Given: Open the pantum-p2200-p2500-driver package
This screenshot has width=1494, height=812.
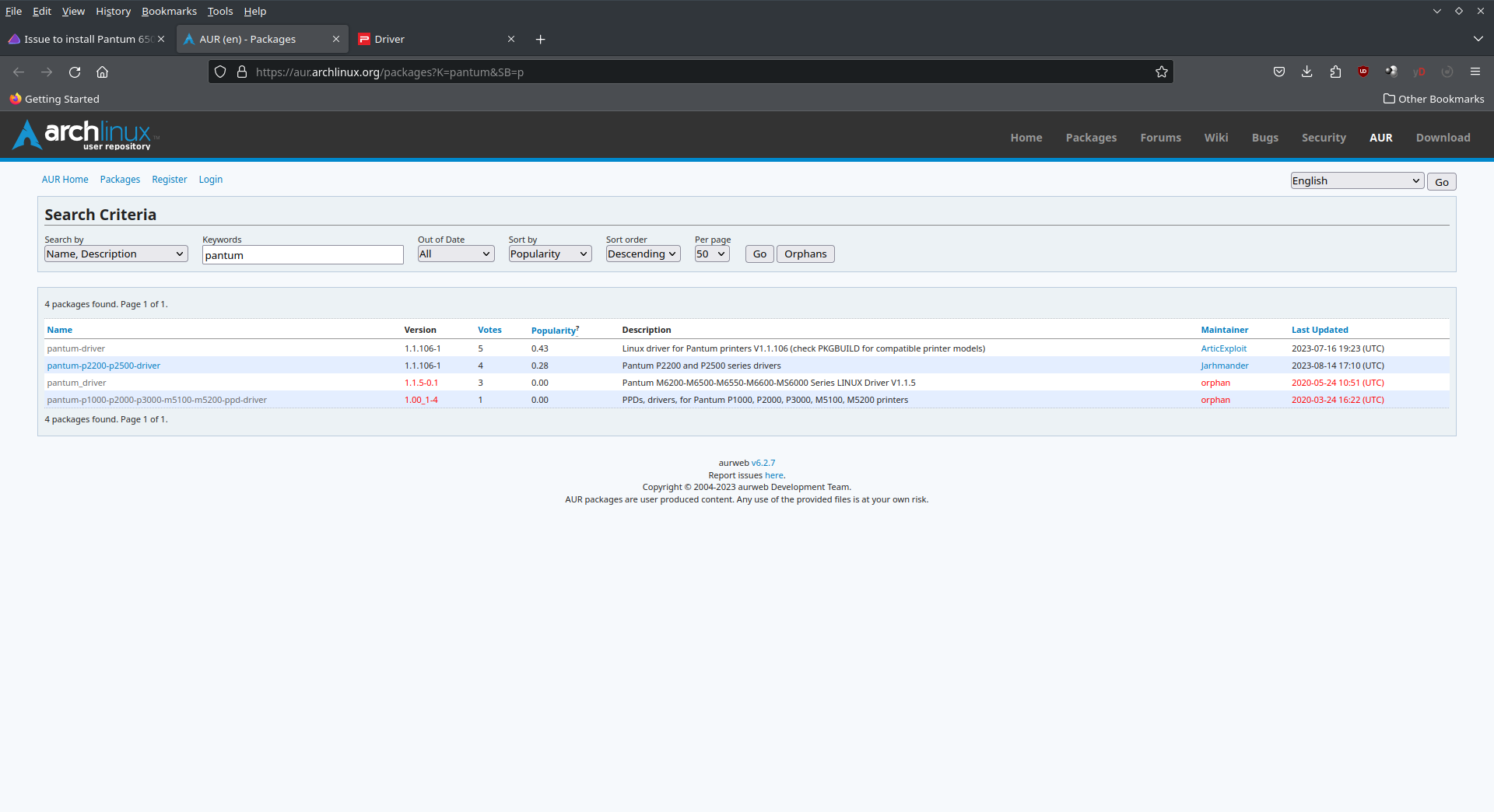Looking at the screenshot, I should tap(103, 366).
